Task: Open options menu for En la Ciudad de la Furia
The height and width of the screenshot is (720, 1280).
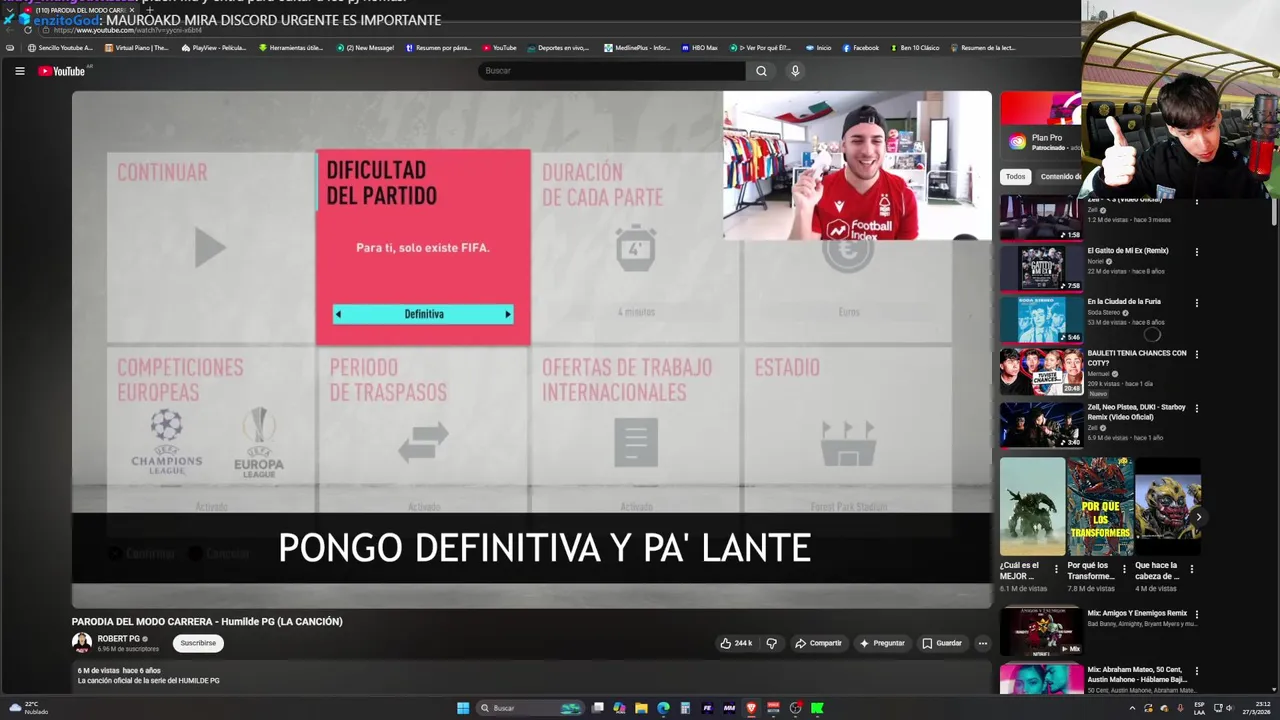Action: tap(1196, 303)
